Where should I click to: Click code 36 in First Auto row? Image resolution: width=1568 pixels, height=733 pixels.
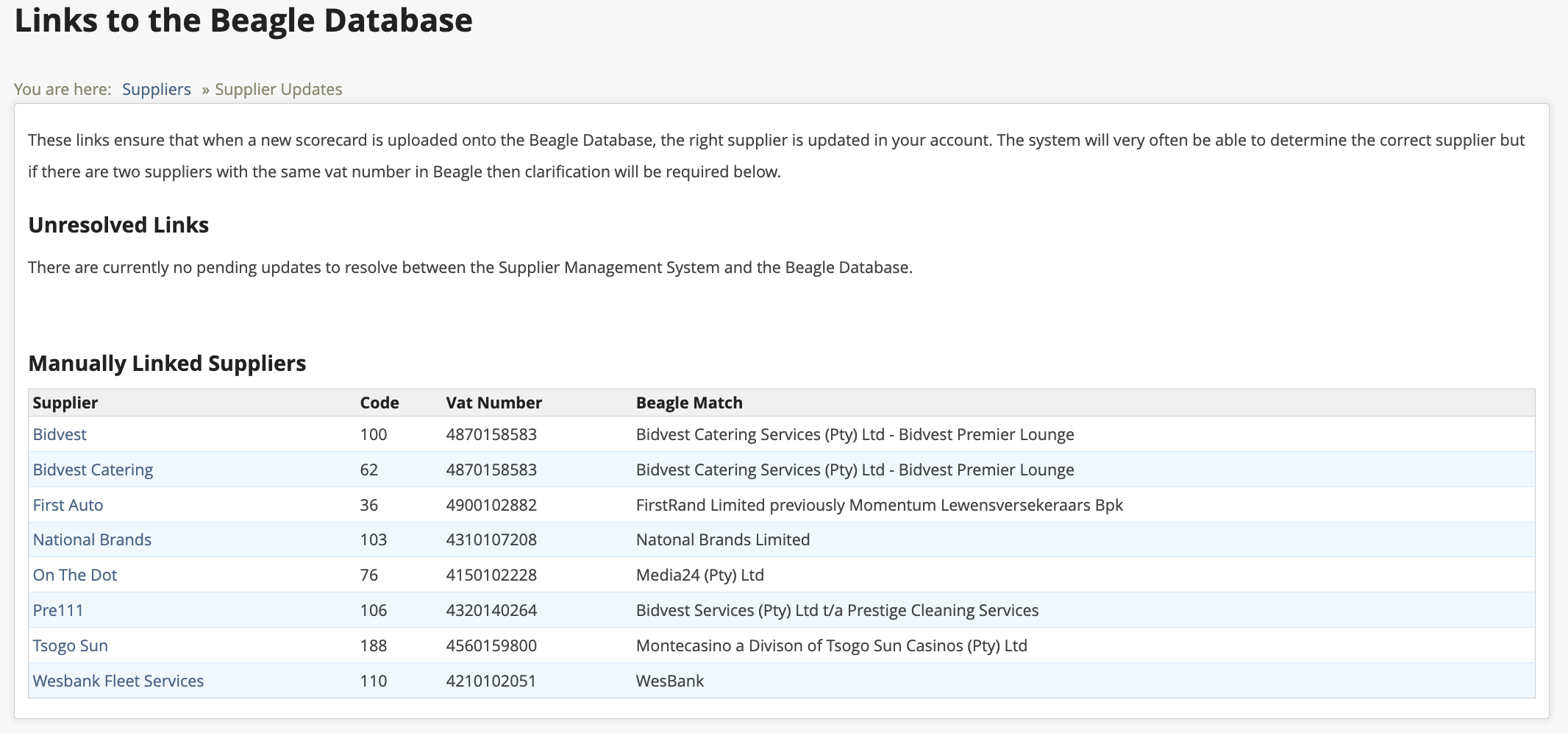(x=369, y=505)
